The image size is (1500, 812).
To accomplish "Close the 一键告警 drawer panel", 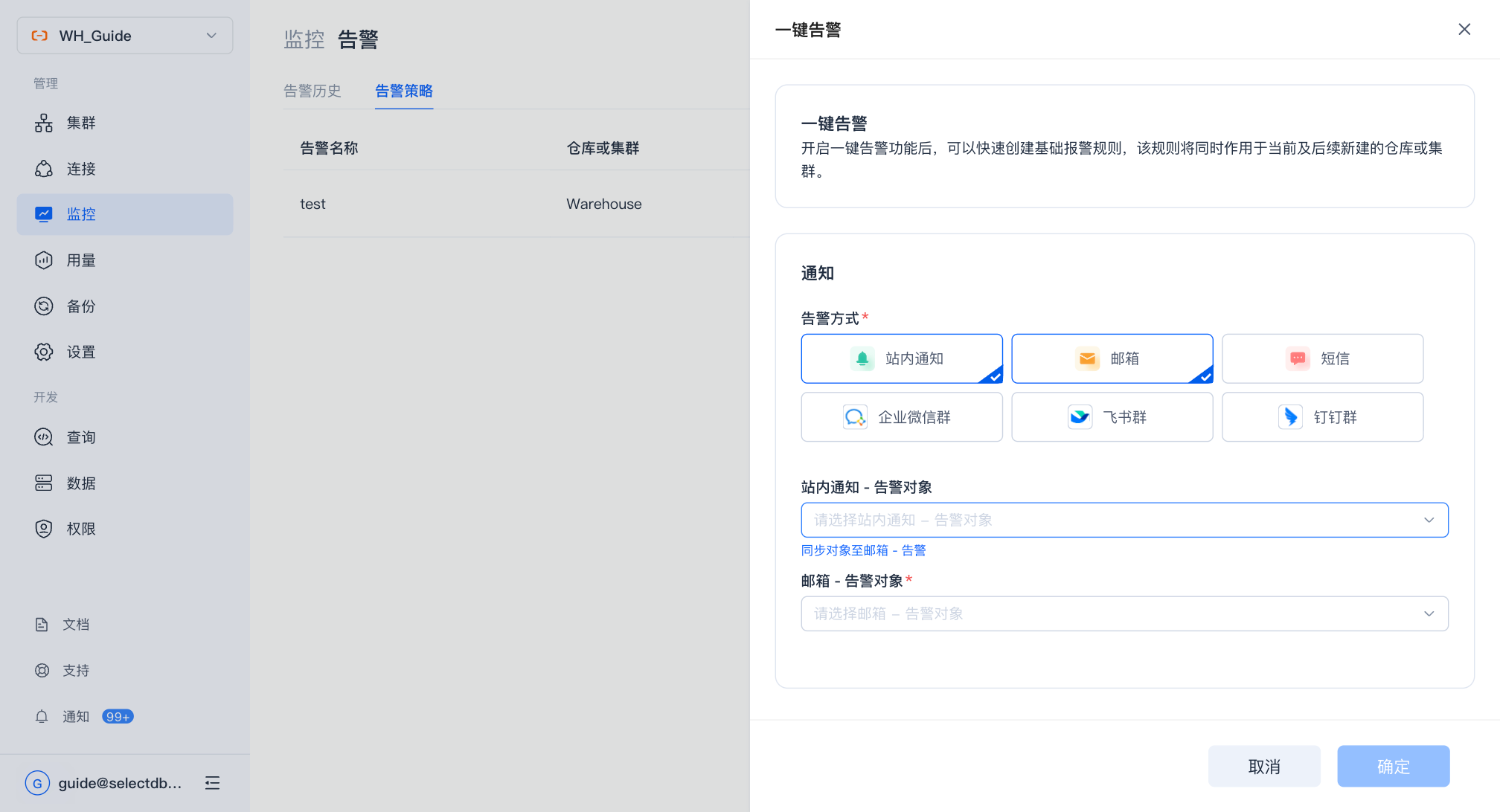I will [1464, 30].
